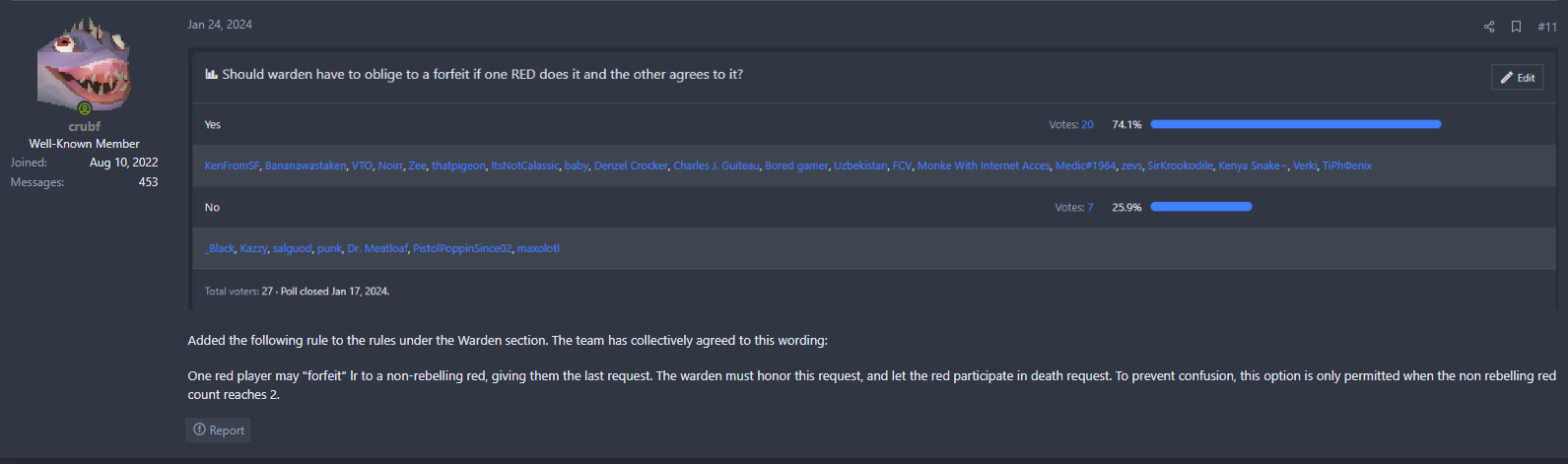The height and width of the screenshot is (464, 1568).
Task: Open voter PistolPoppinSince02's profile
Action: [x=462, y=248]
